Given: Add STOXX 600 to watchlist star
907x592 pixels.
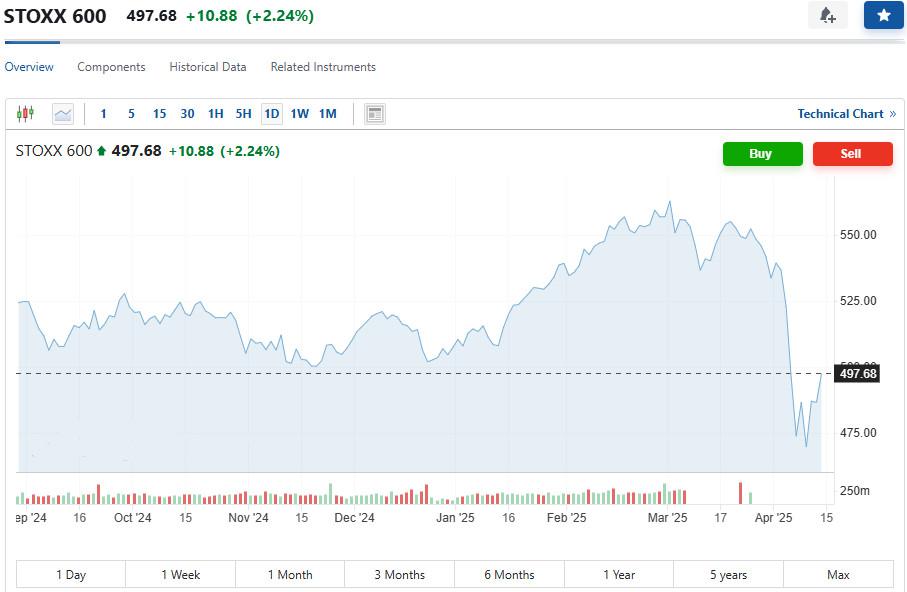Looking at the screenshot, I should point(883,15).
